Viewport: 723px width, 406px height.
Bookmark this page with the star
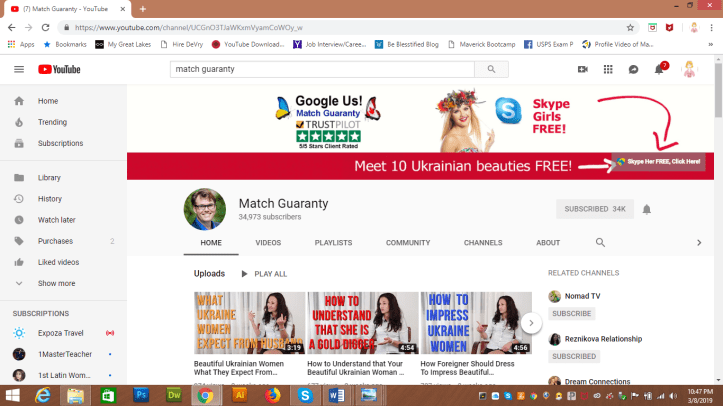click(x=630, y=28)
